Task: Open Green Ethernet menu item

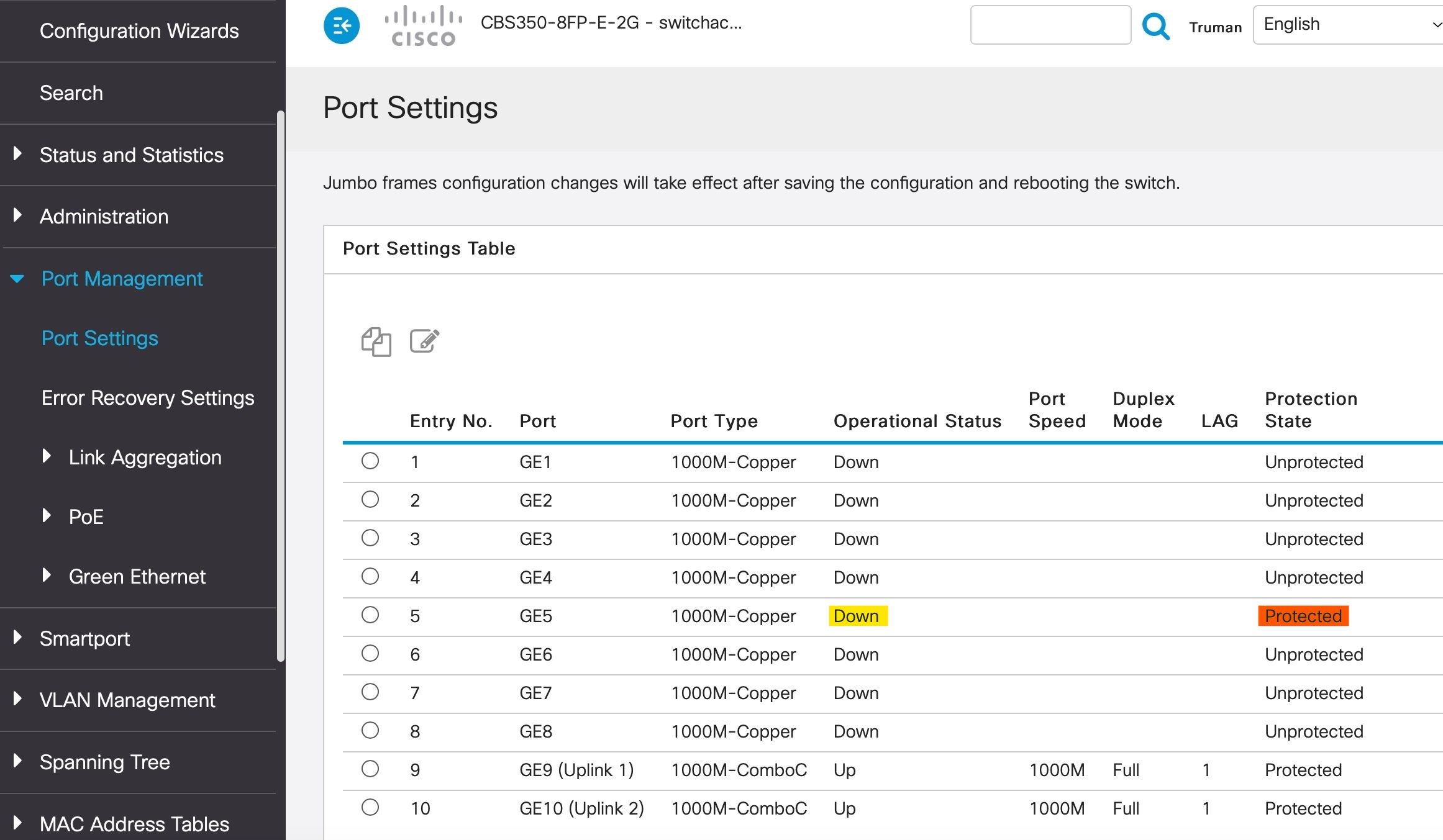Action: pos(137,577)
